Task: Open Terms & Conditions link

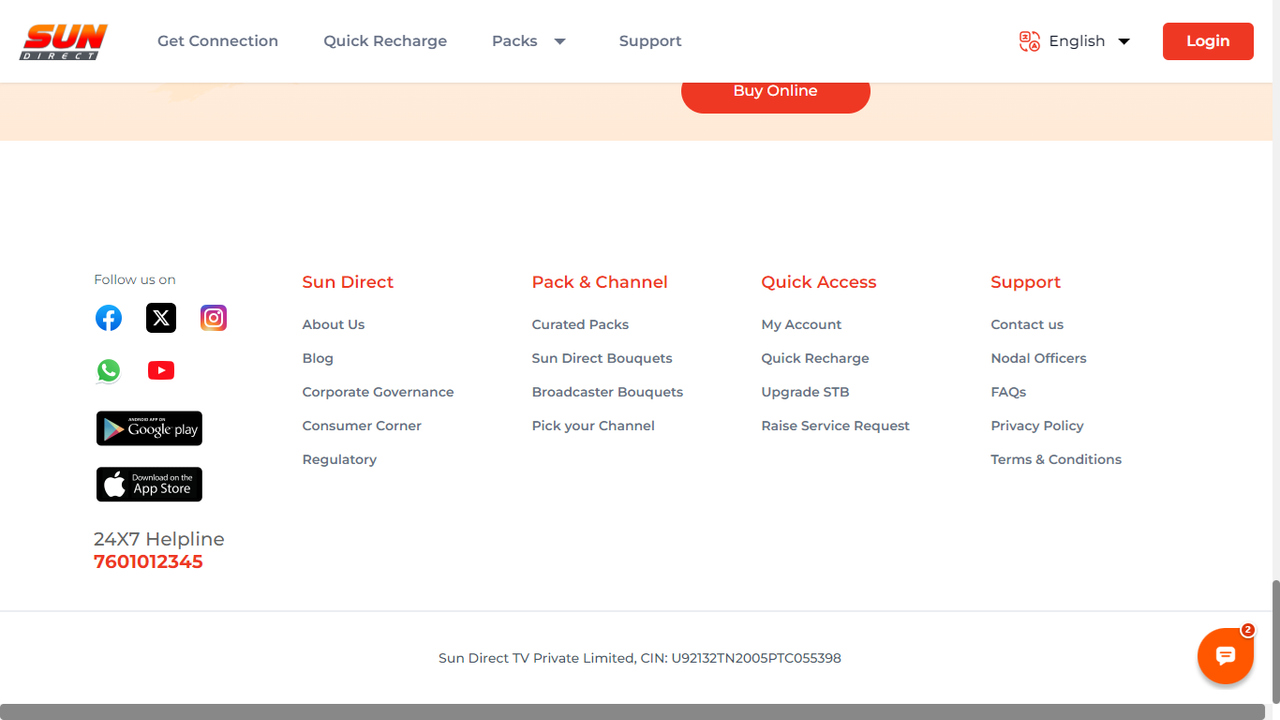Action: 1056,460
